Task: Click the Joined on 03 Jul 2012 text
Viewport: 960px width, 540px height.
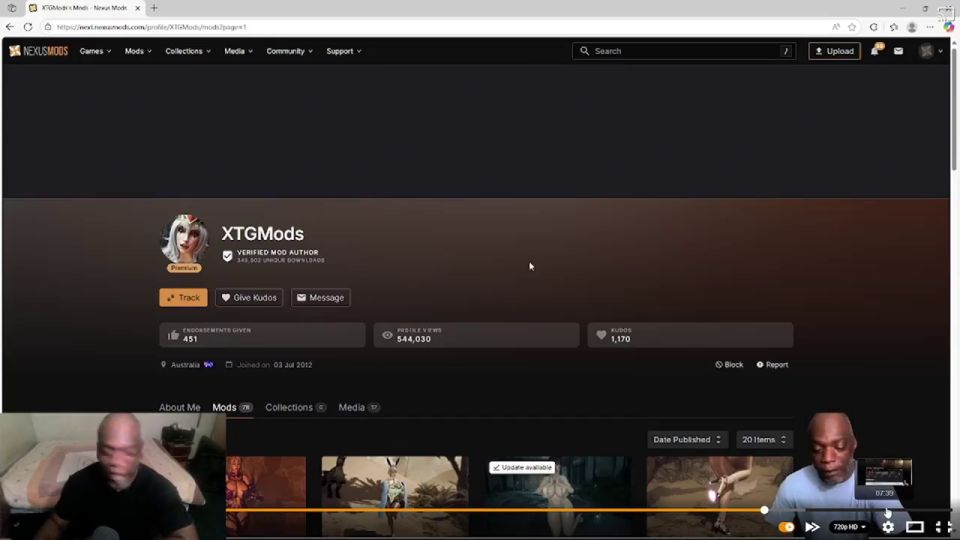Action: (274, 364)
